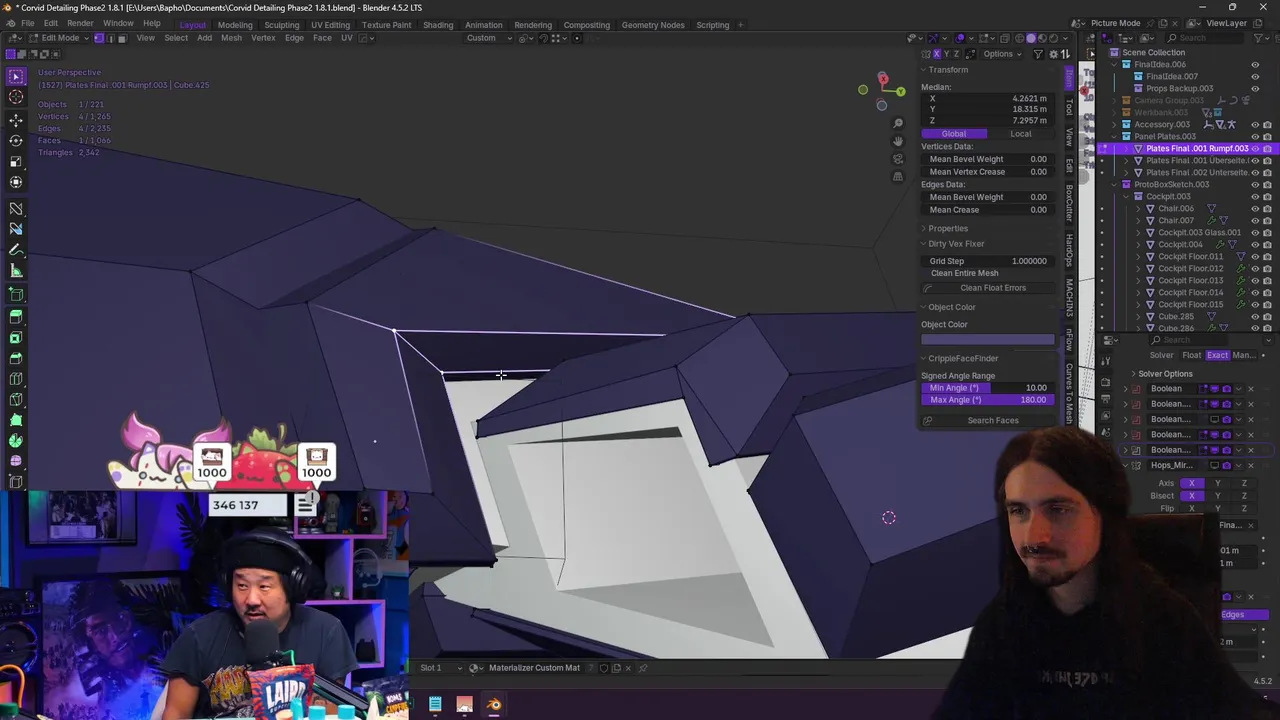Image resolution: width=1280 pixels, height=720 pixels.
Task: Toggle visibility of FinalIdea.006 collection
Action: 1255,65
